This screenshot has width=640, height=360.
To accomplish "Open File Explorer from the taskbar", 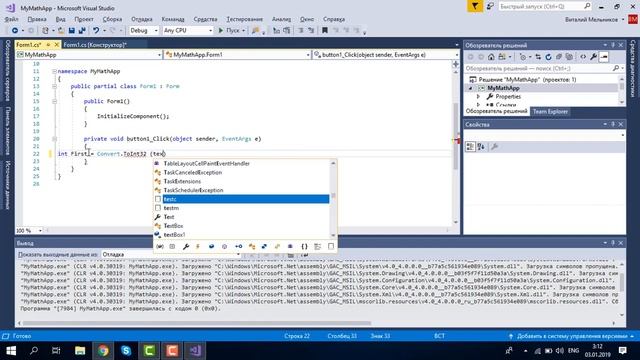I will click(x=80, y=351).
